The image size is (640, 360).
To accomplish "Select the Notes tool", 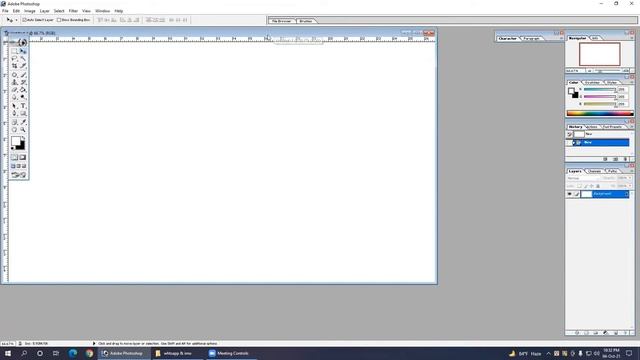I will coord(14,122).
